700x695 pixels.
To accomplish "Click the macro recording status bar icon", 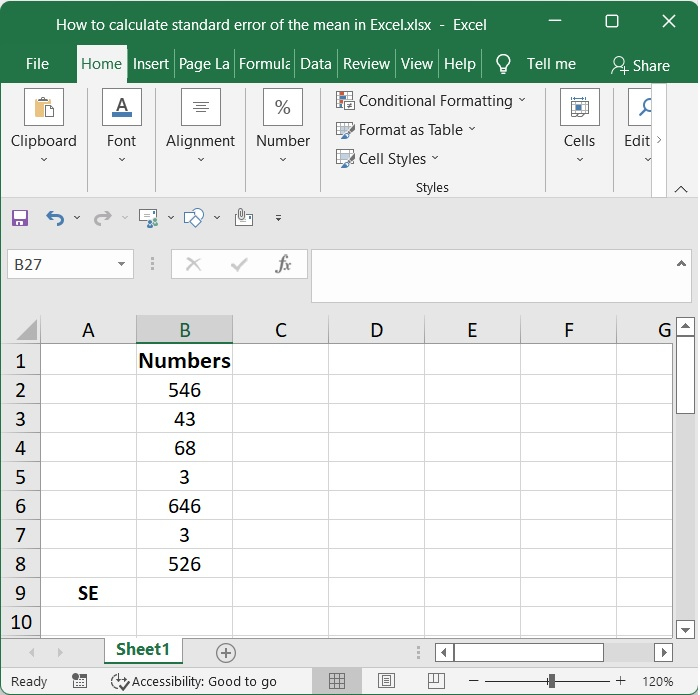I will point(80,681).
